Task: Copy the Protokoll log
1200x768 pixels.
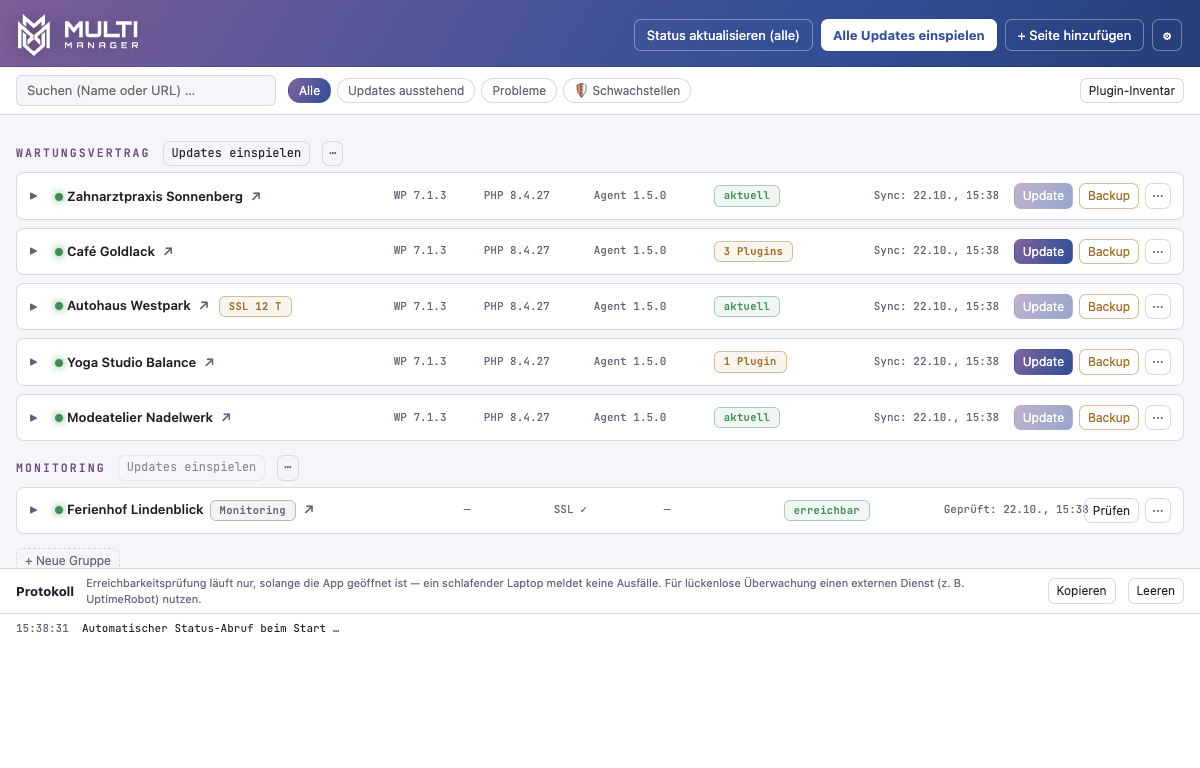Action: [x=1082, y=591]
